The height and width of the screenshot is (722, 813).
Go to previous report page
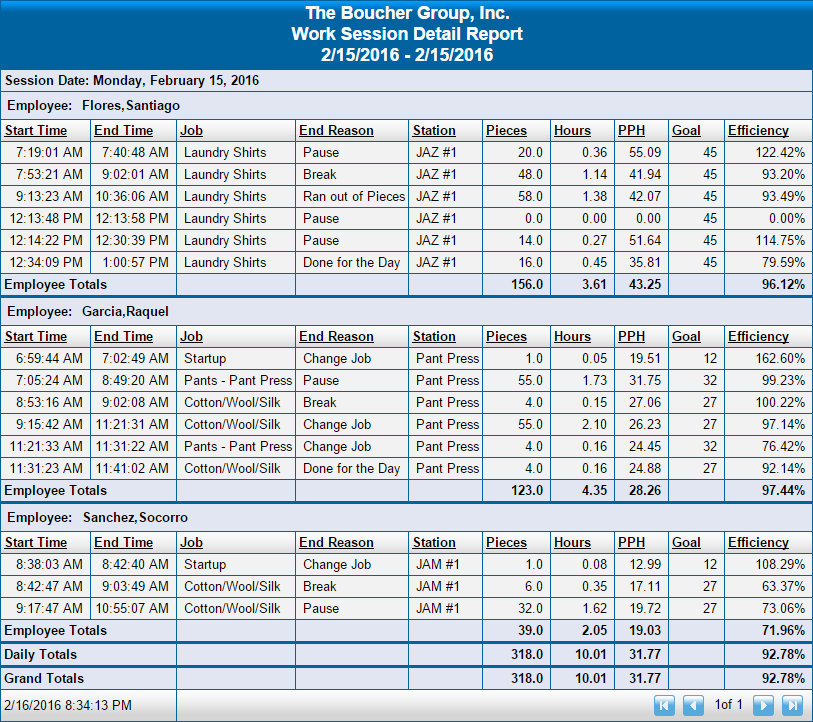coord(693,705)
